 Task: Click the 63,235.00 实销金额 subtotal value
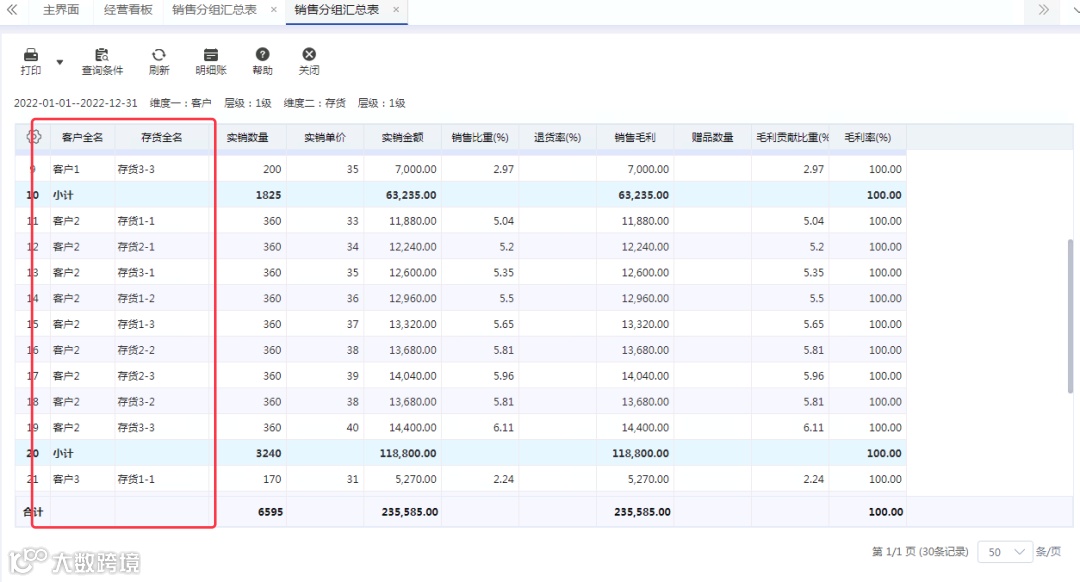click(411, 195)
